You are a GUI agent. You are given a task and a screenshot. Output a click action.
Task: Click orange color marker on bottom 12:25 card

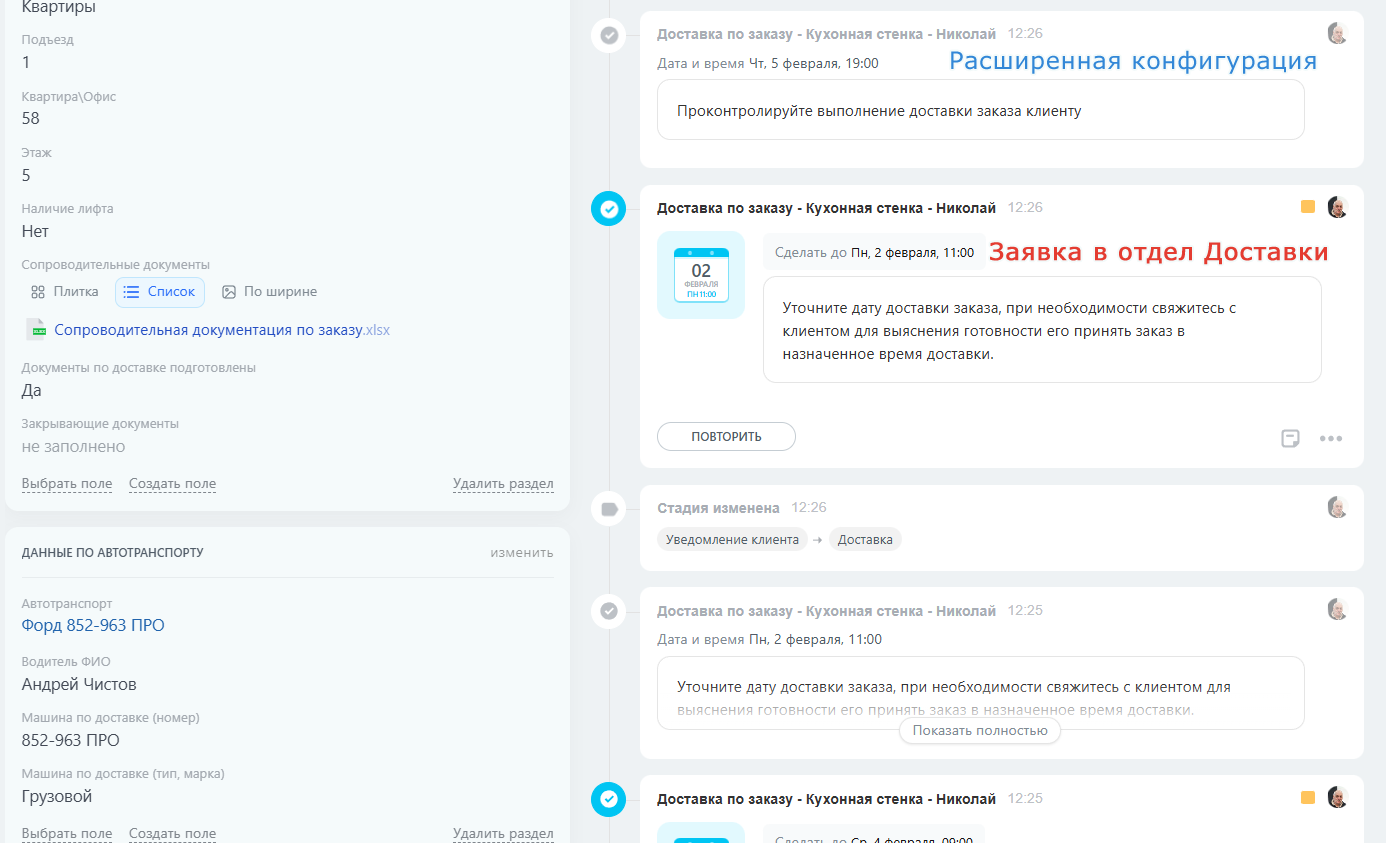[1307, 797]
